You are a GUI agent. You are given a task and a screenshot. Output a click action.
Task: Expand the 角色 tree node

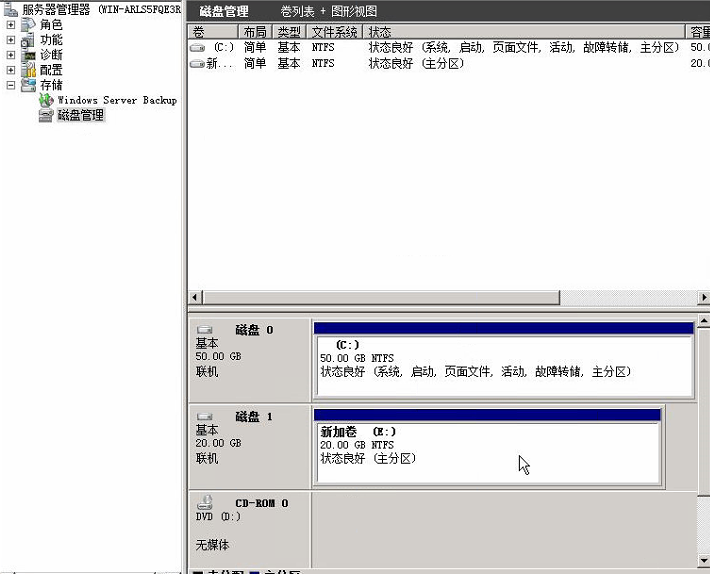click(x=11, y=25)
